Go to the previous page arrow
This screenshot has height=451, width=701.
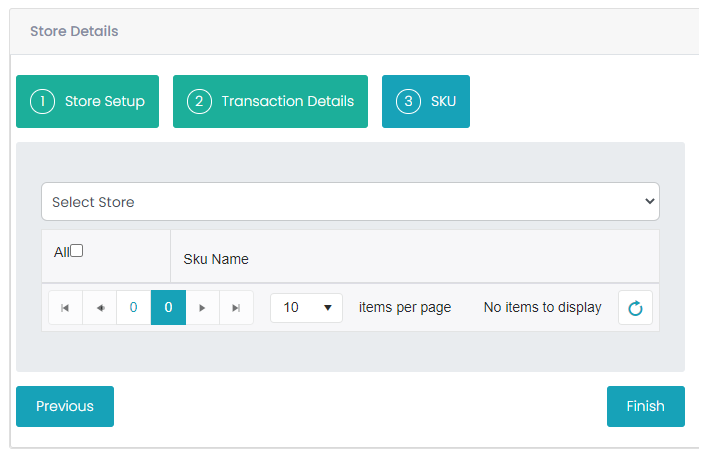point(100,308)
